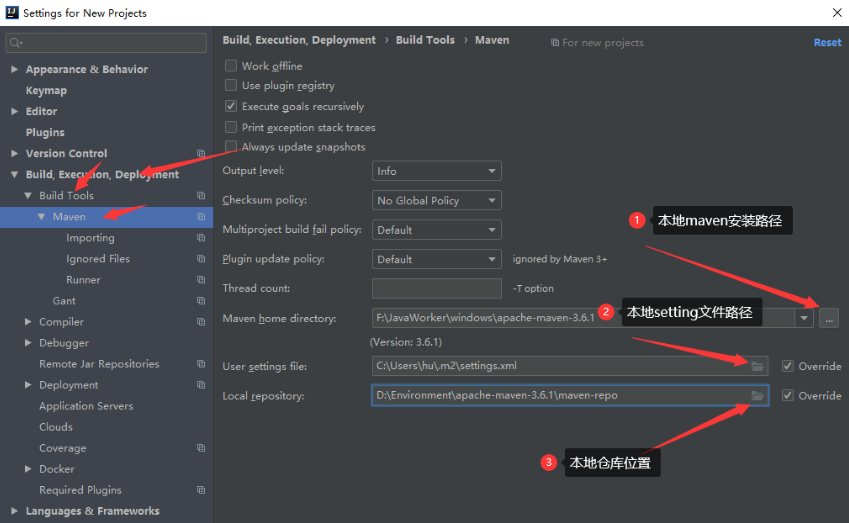The height and width of the screenshot is (523, 849).
Task: Close the Settings for New Projects window
Action: pos(837,12)
